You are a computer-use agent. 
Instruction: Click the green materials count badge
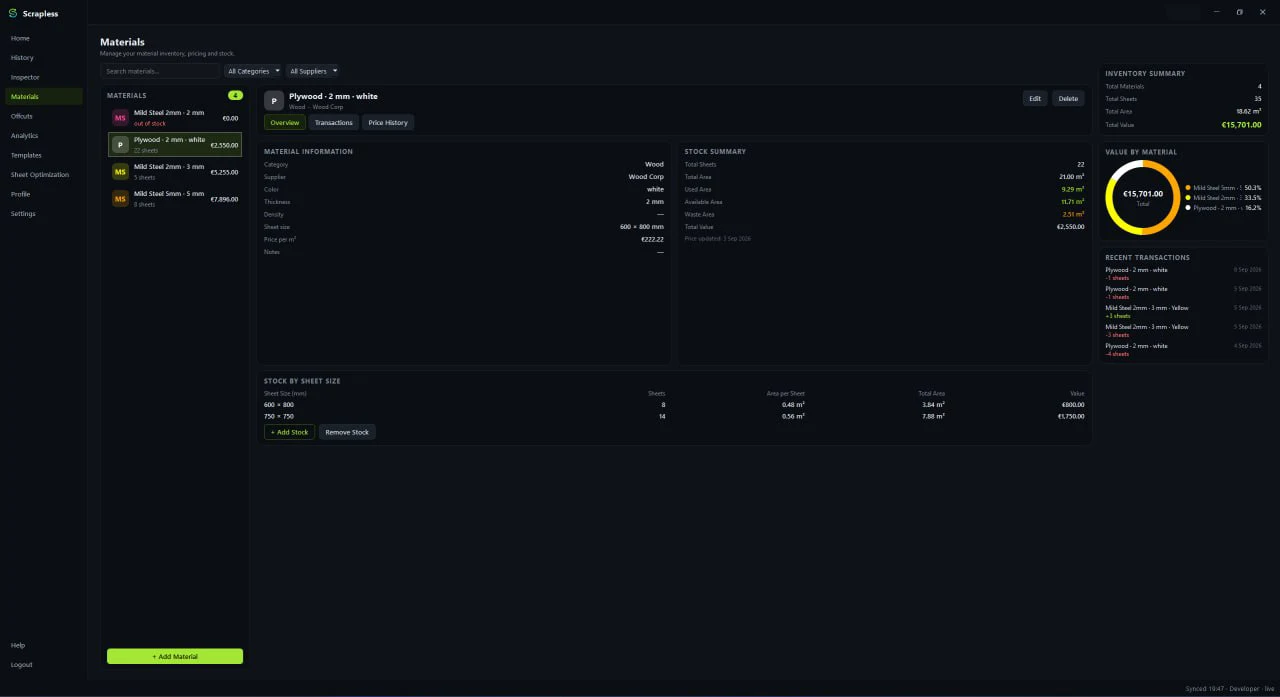click(235, 95)
